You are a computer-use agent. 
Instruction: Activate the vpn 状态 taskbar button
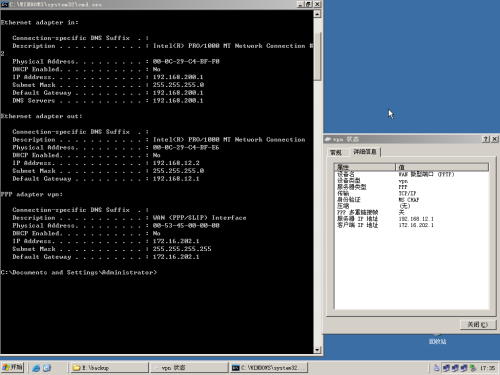click(x=189, y=368)
